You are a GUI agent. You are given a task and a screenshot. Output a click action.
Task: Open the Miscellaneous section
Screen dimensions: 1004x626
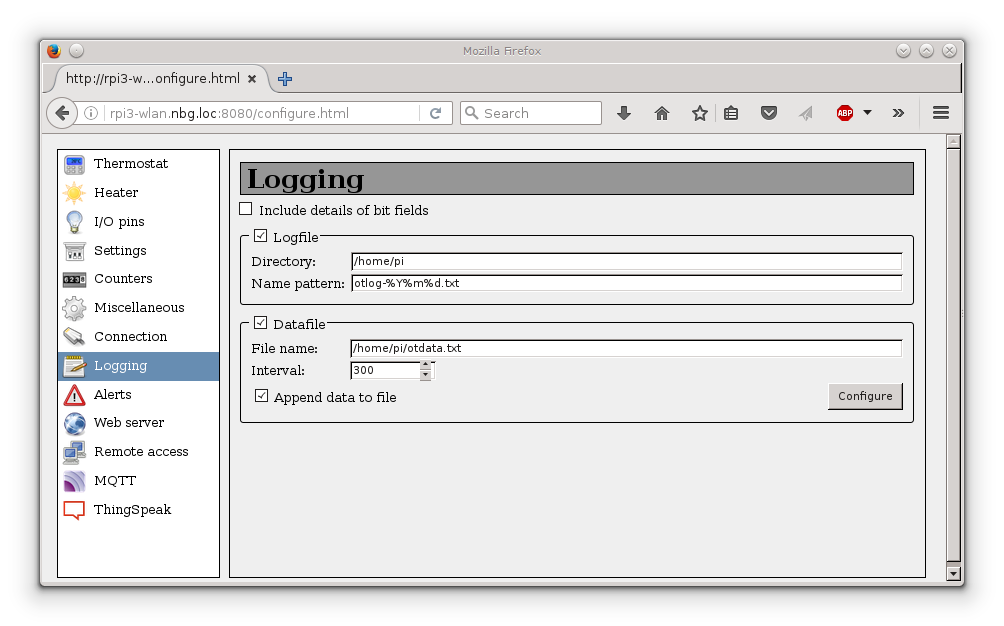coord(139,308)
